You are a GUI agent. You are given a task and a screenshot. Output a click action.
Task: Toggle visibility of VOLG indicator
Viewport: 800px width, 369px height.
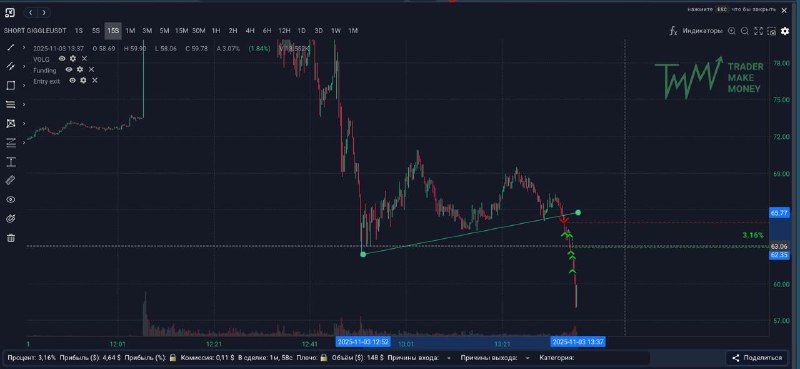coord(62,59)
